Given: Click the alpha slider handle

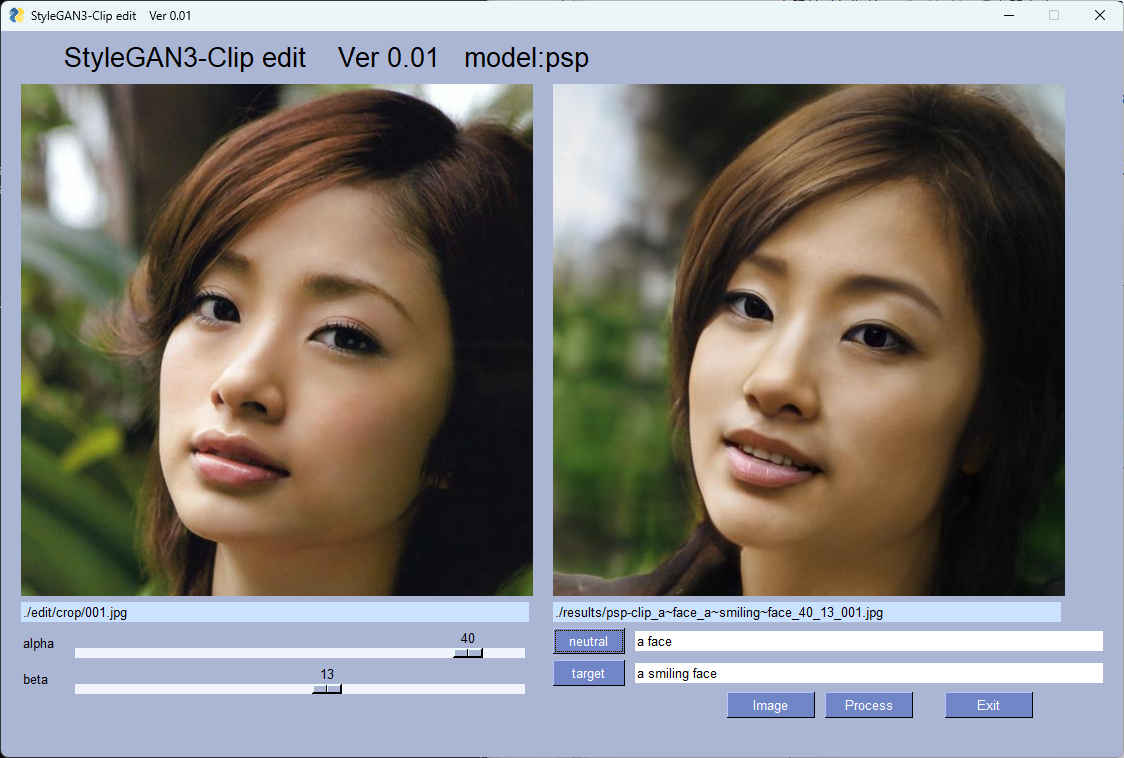Looking at the screenshot, I should point(467,653).
